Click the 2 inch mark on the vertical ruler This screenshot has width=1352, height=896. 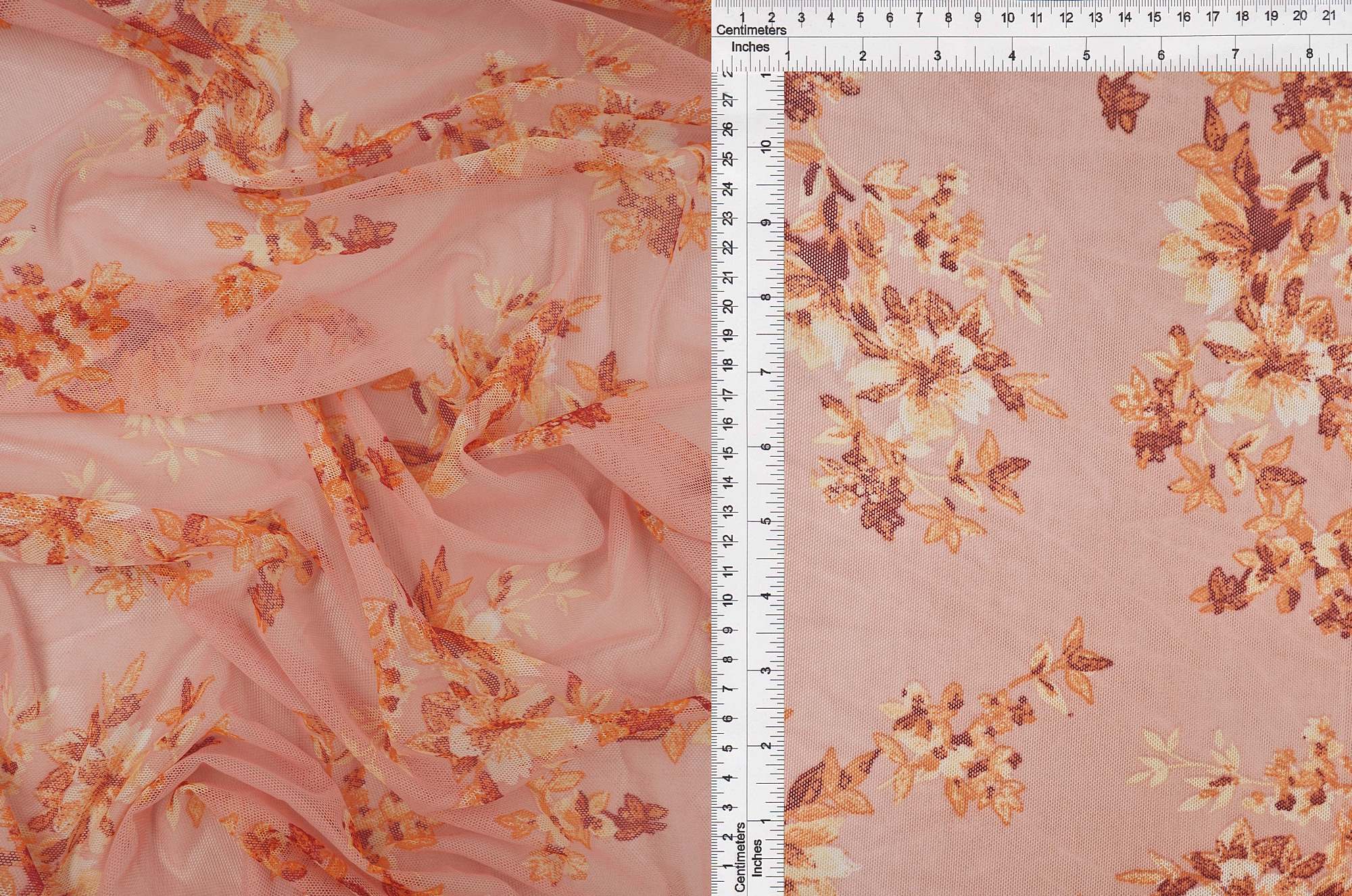[765, 745]
